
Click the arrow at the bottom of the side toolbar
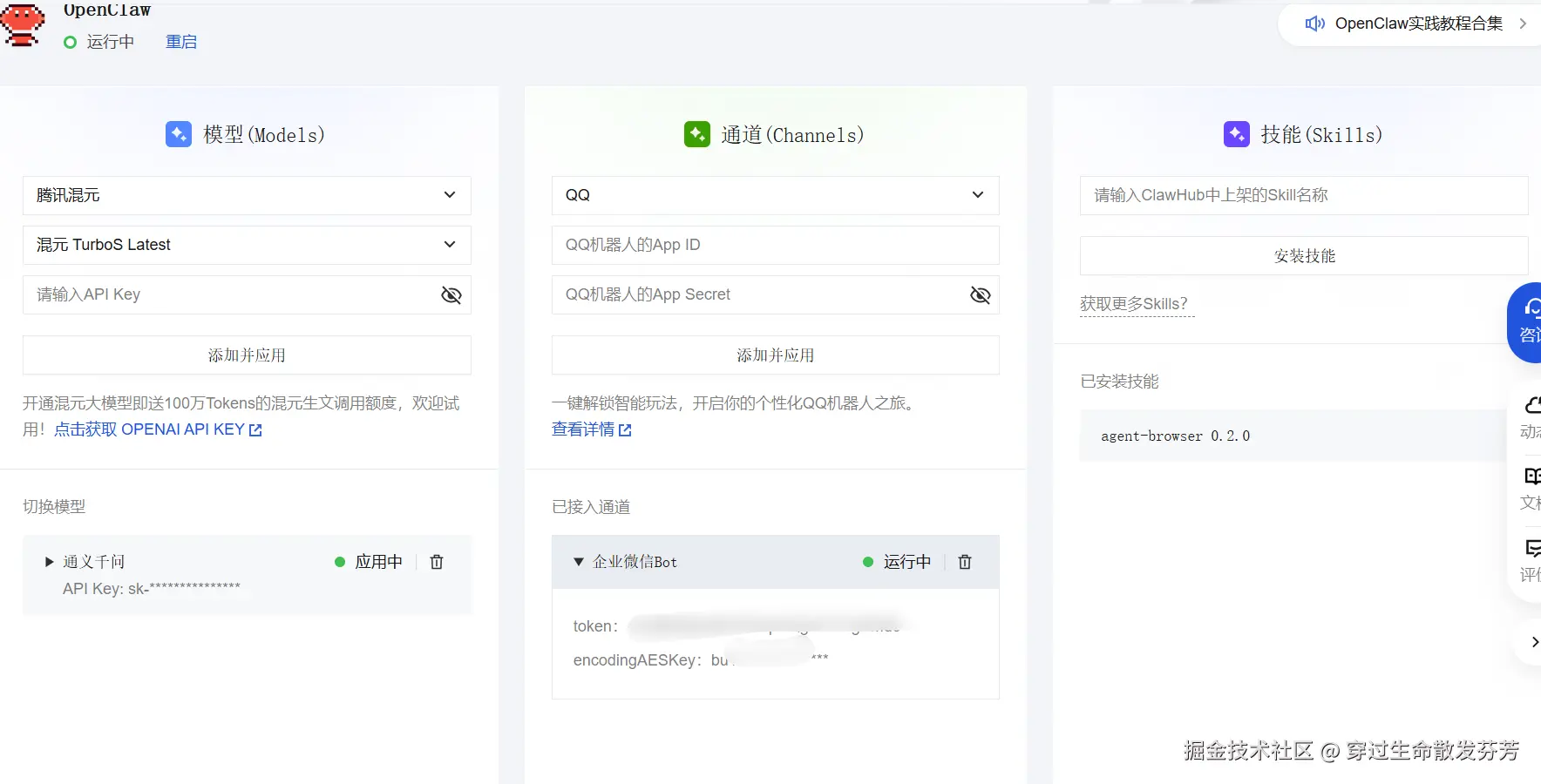point(1533,642)
